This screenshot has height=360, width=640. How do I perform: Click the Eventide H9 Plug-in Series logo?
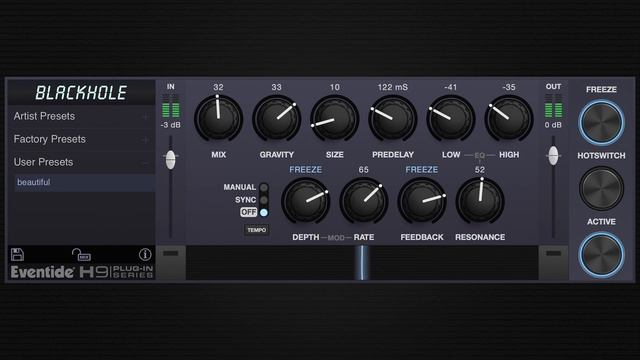pyautogui.click(x=82, y=272)
